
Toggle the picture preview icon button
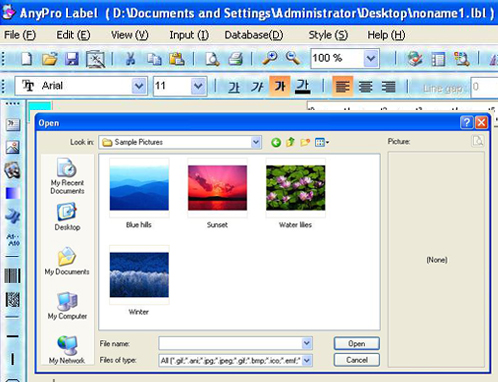pos(478,141)
